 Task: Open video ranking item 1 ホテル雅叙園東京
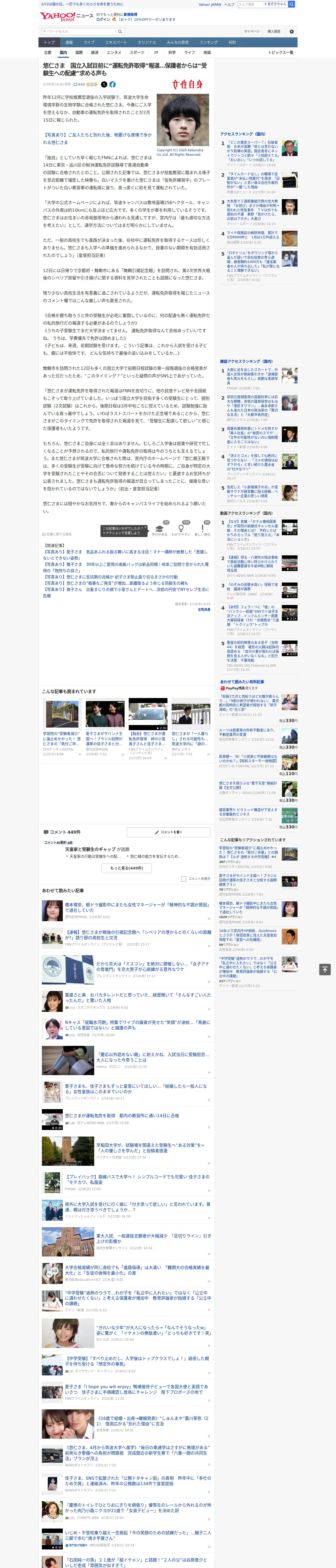[253, 531]
